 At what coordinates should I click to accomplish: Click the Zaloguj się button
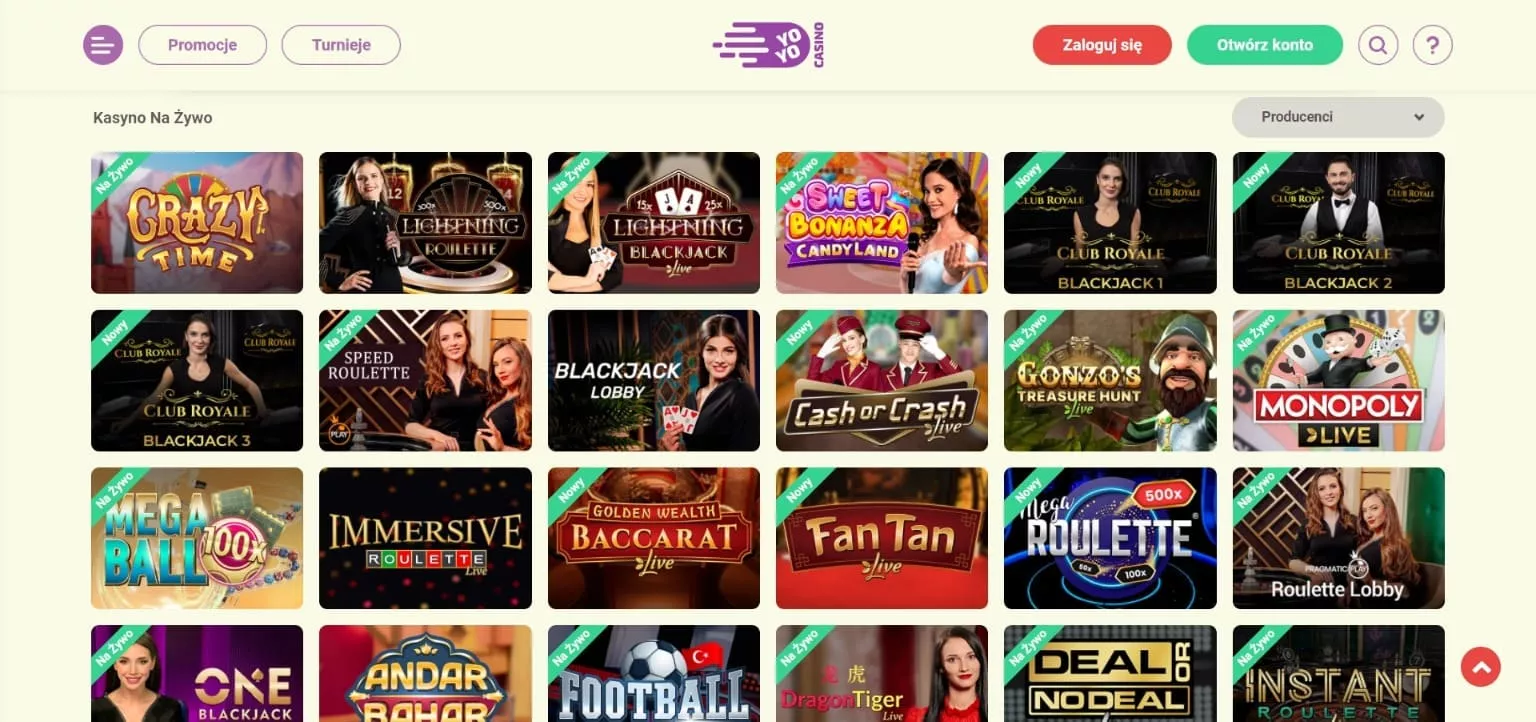pyautogui.click(x=1102, y=45)
